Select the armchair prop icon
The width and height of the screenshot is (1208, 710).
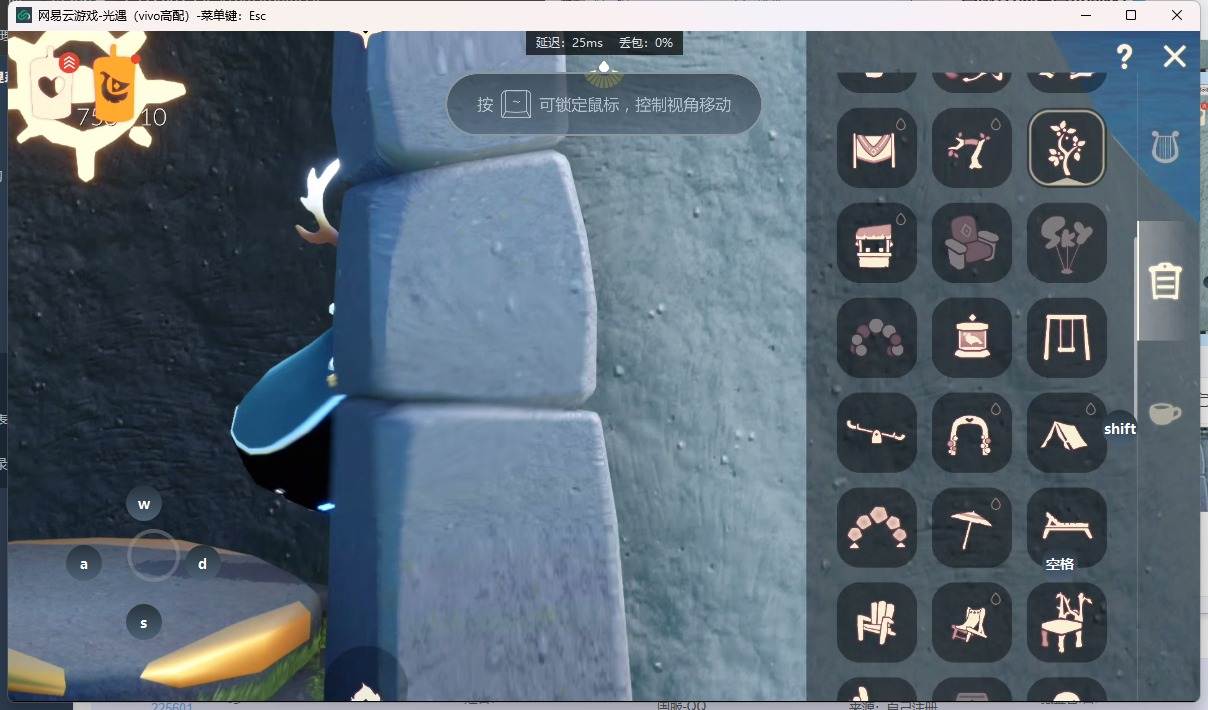971,243
